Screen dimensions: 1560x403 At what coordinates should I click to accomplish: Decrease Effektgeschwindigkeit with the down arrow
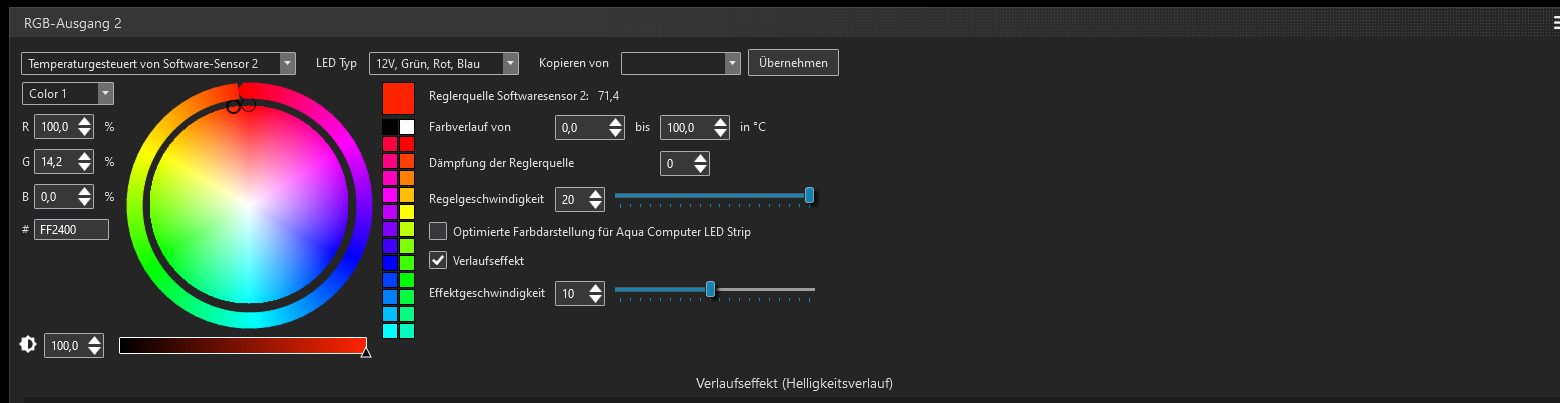pyautogui.click(x=596, y=299)
